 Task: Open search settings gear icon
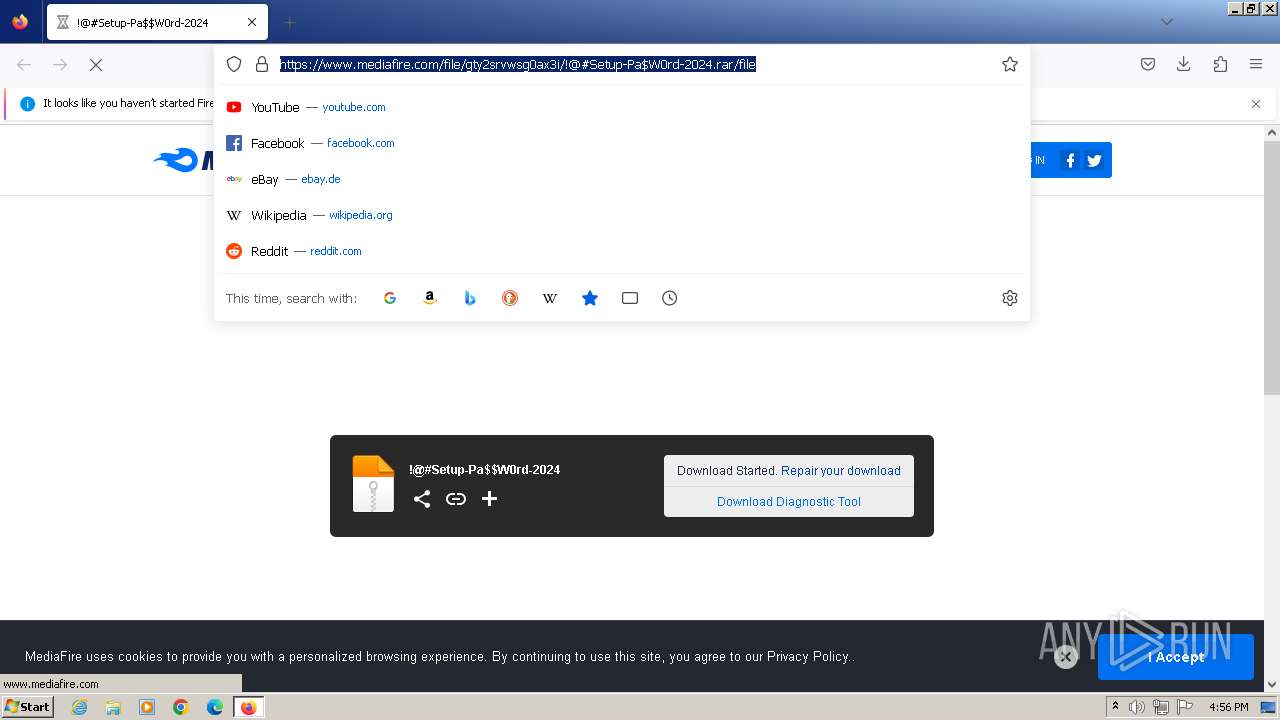pos(1010,298)
